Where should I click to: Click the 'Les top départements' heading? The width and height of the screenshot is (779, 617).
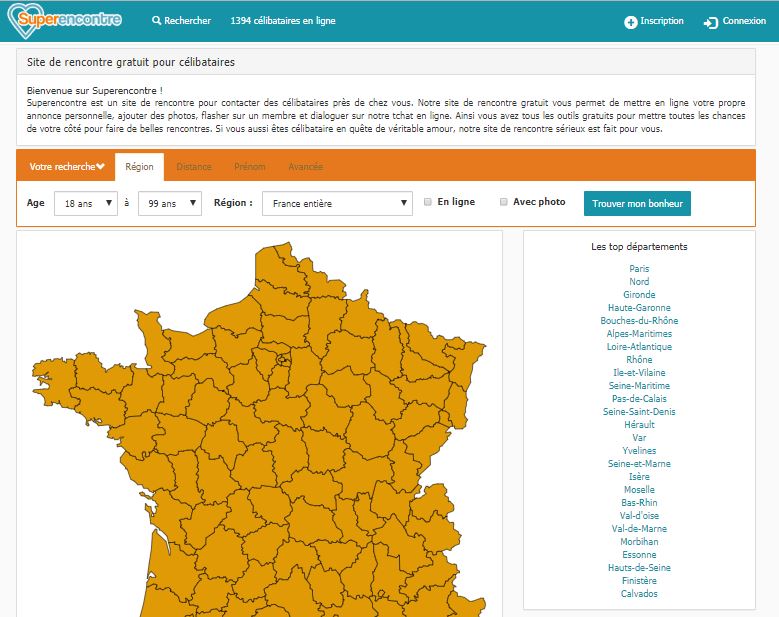point(639,246)
